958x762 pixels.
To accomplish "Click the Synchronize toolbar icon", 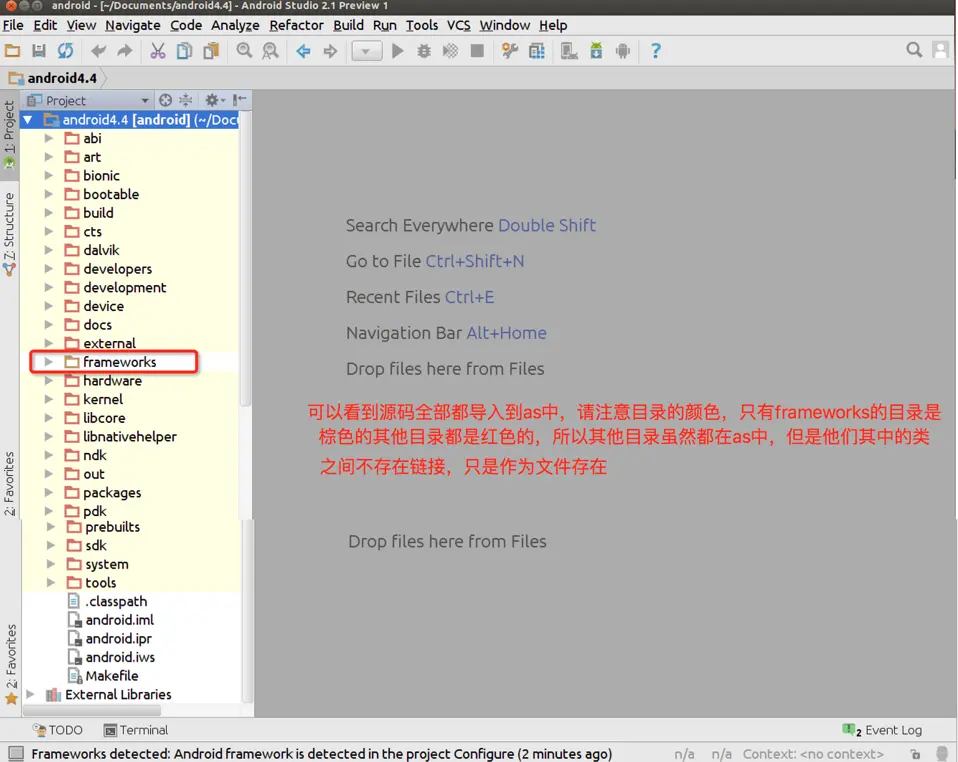I will [x=65, y=51].
